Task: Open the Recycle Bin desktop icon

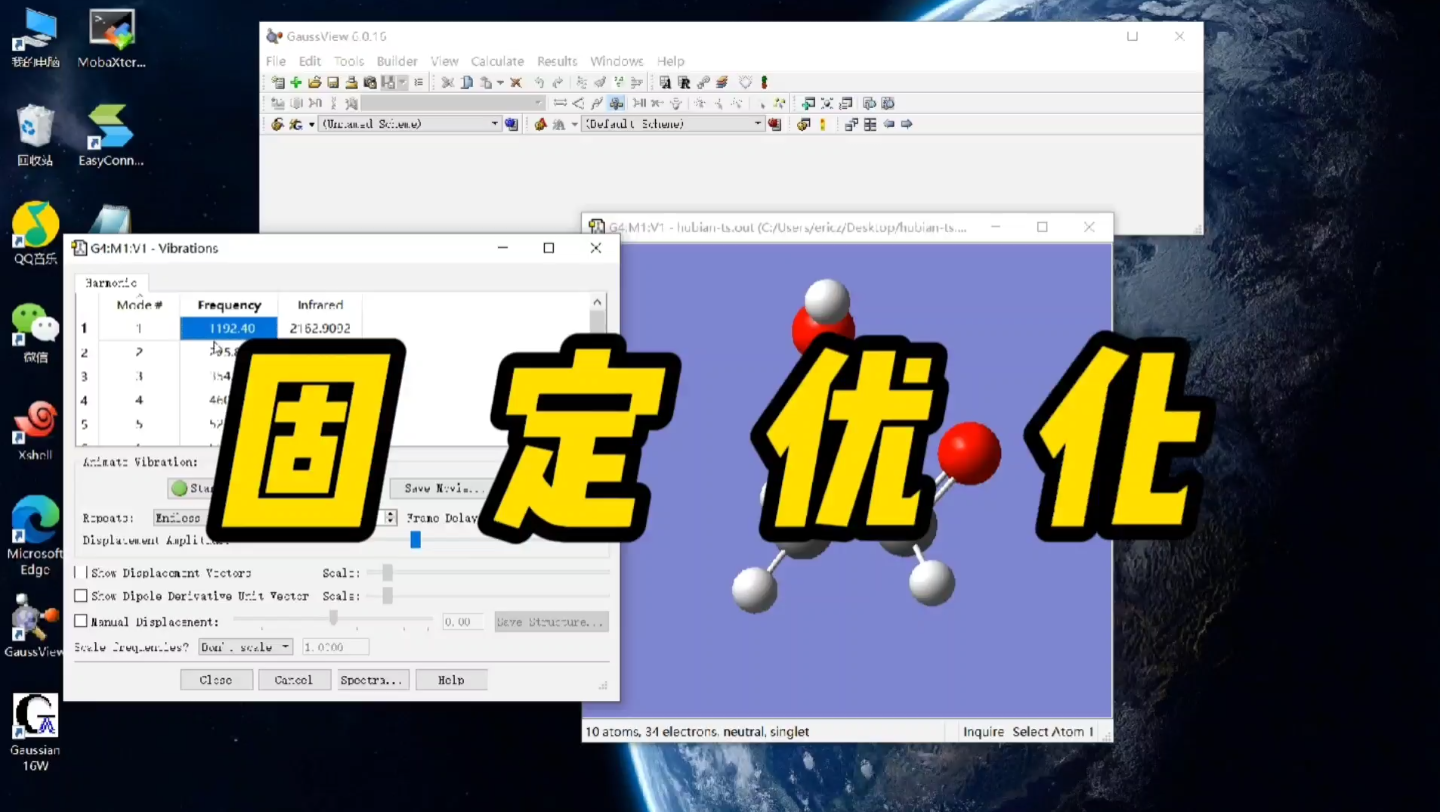Action: tap(35, 135)
